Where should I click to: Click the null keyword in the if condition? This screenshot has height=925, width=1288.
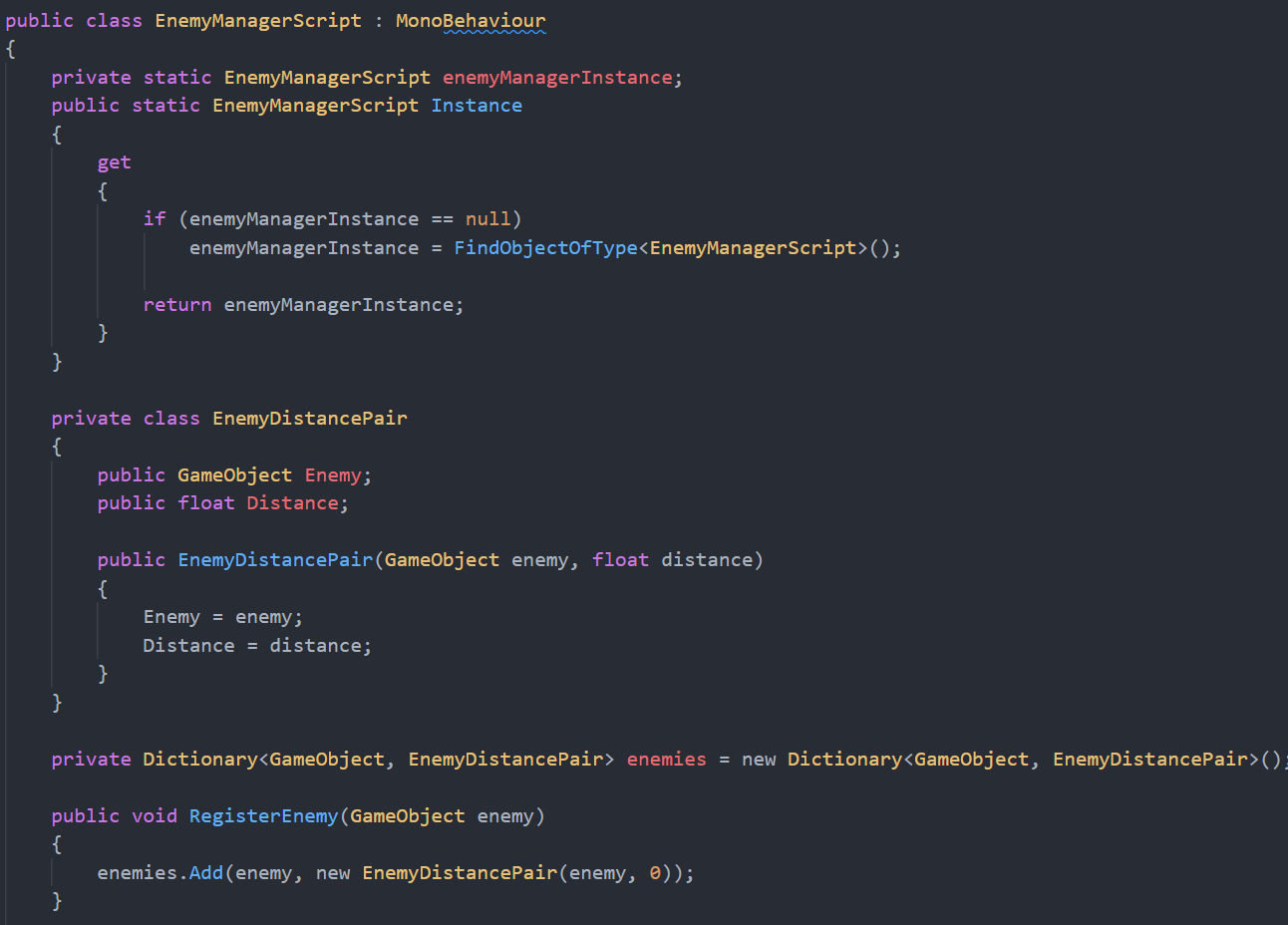487,219
